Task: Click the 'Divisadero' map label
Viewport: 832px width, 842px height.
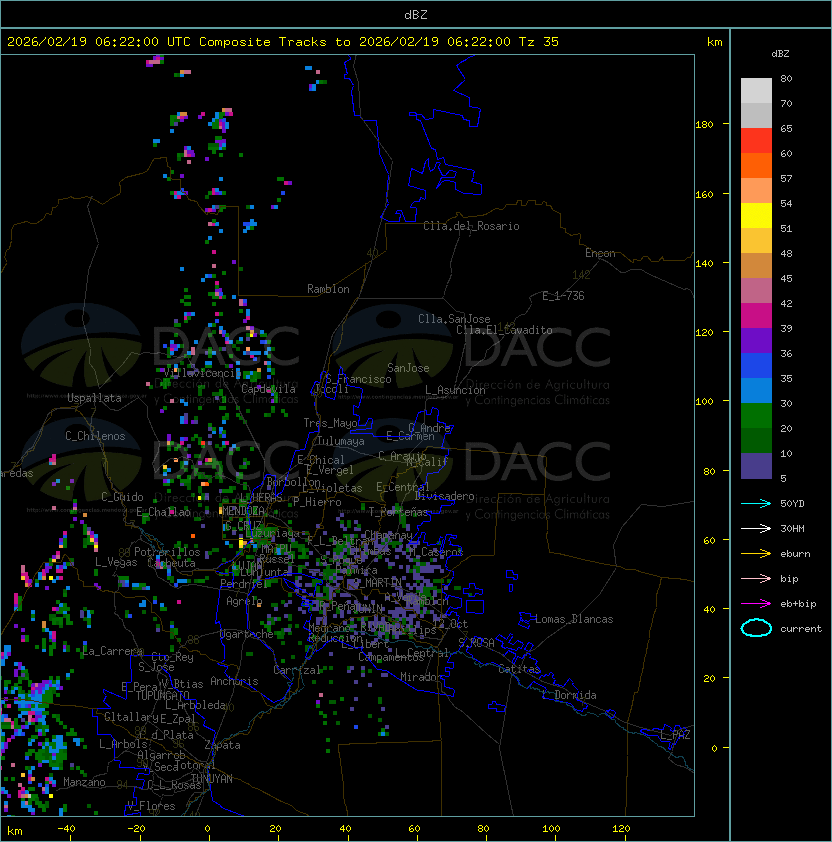Action: [445, 496]
